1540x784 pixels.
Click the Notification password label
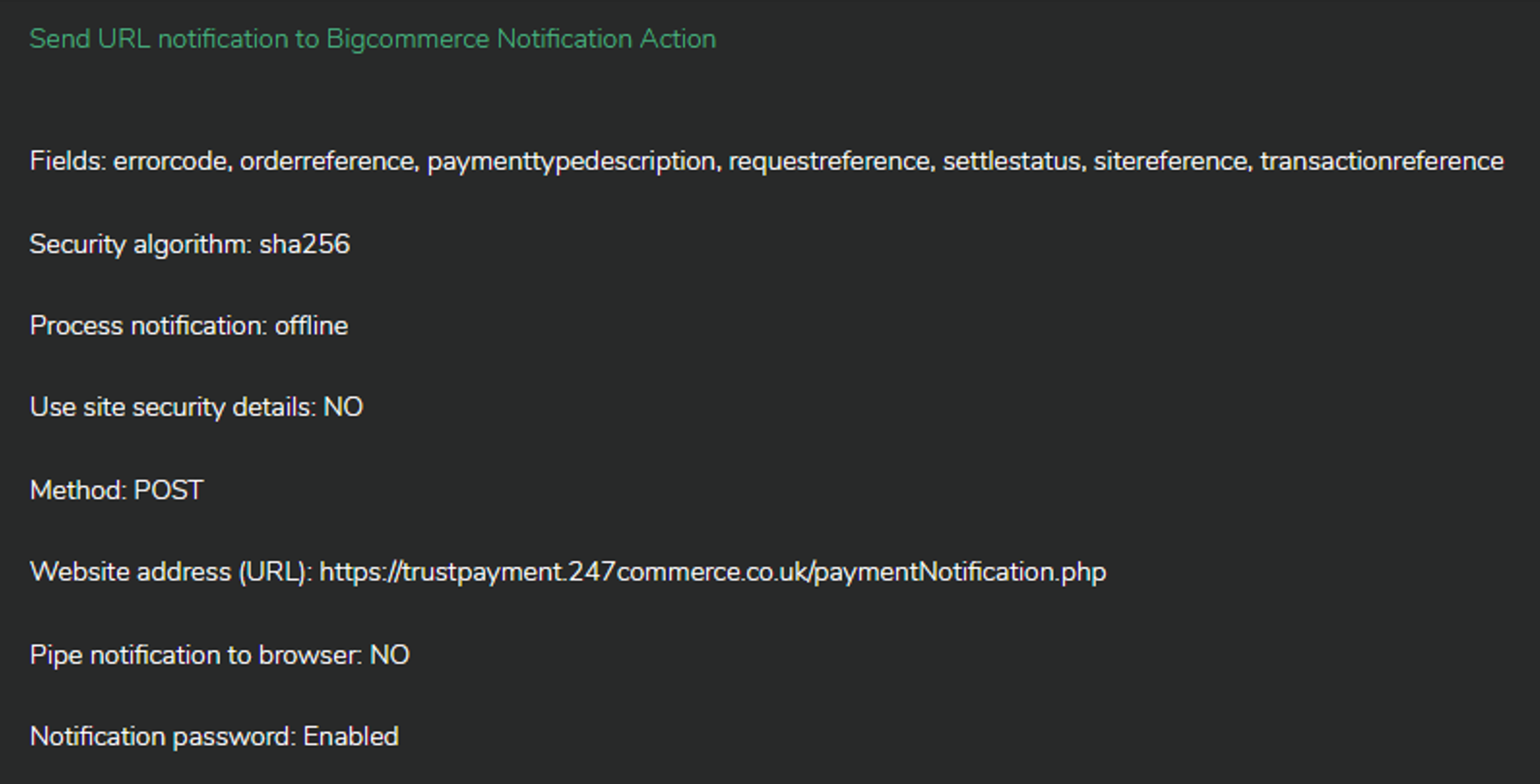(x=162, y=737)
